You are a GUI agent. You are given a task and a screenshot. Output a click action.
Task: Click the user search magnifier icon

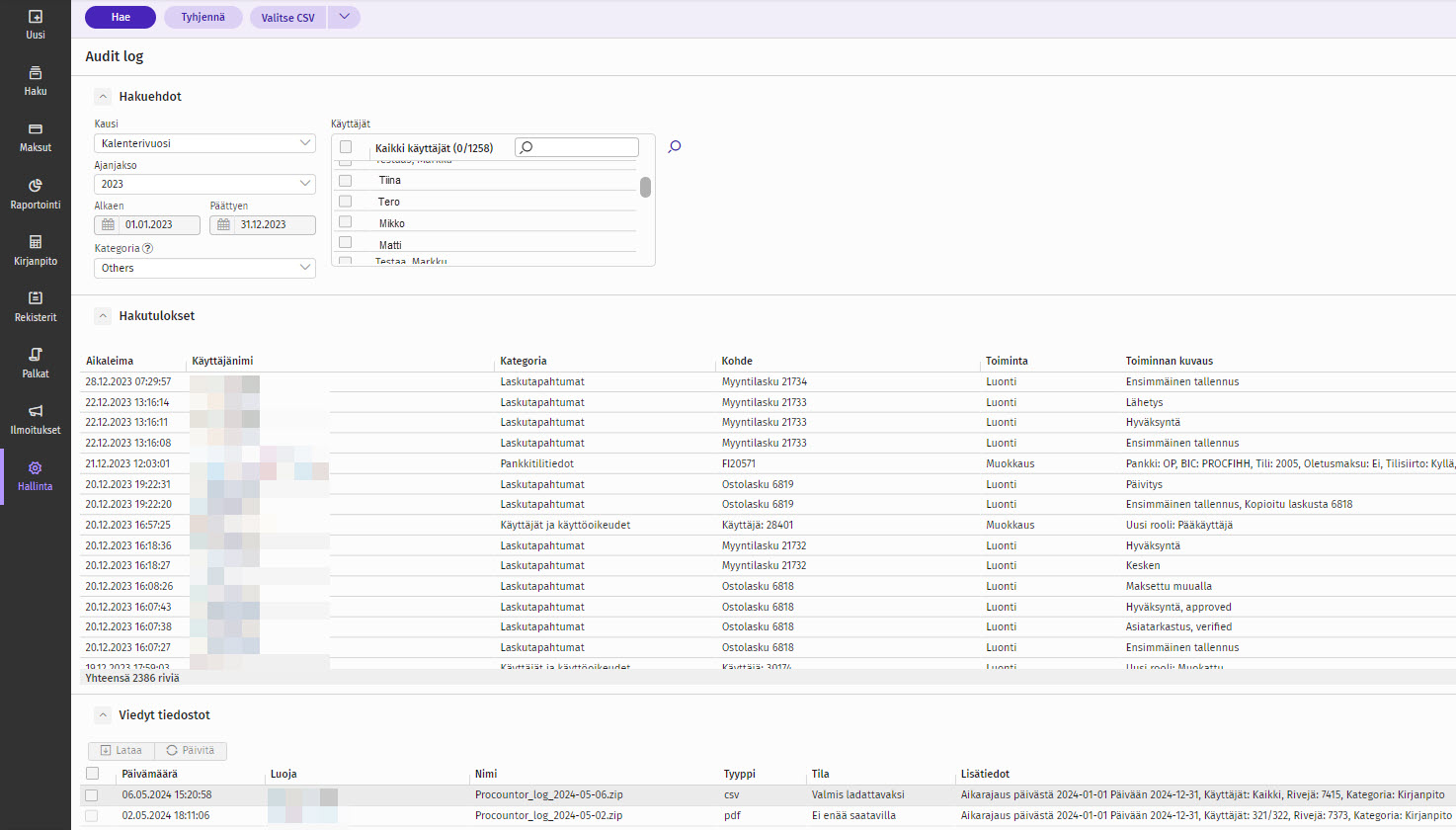point(675,147)
